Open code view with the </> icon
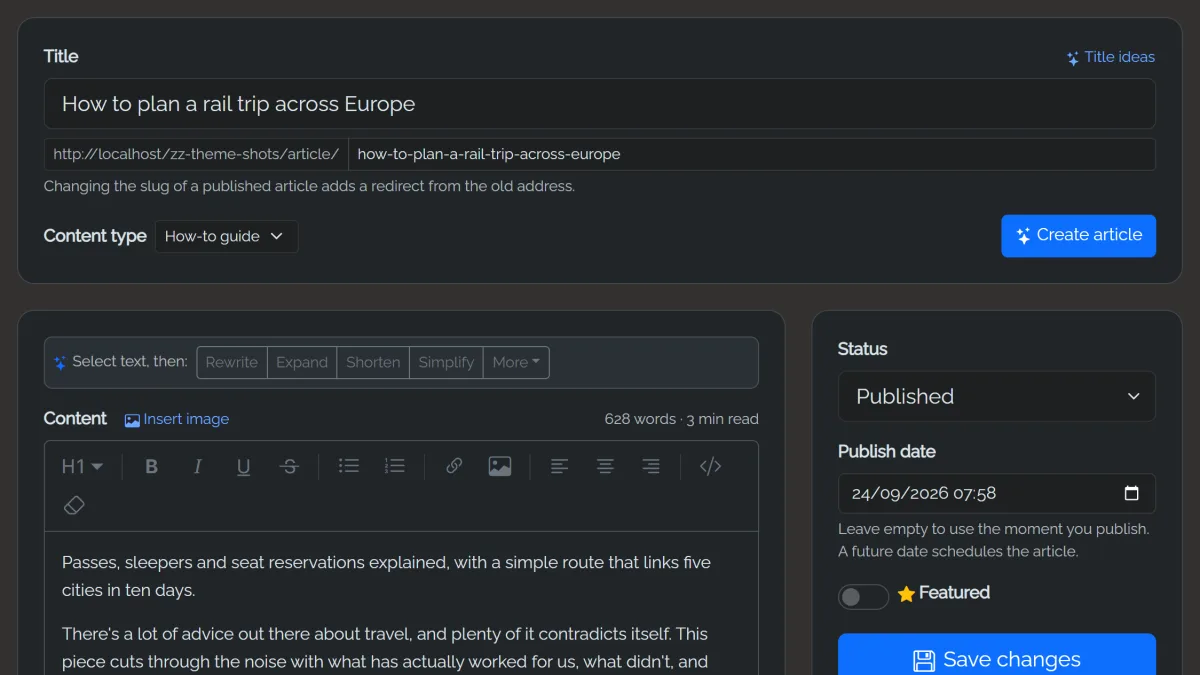Viewport: 1200px width, 675px height. [710, 466]
